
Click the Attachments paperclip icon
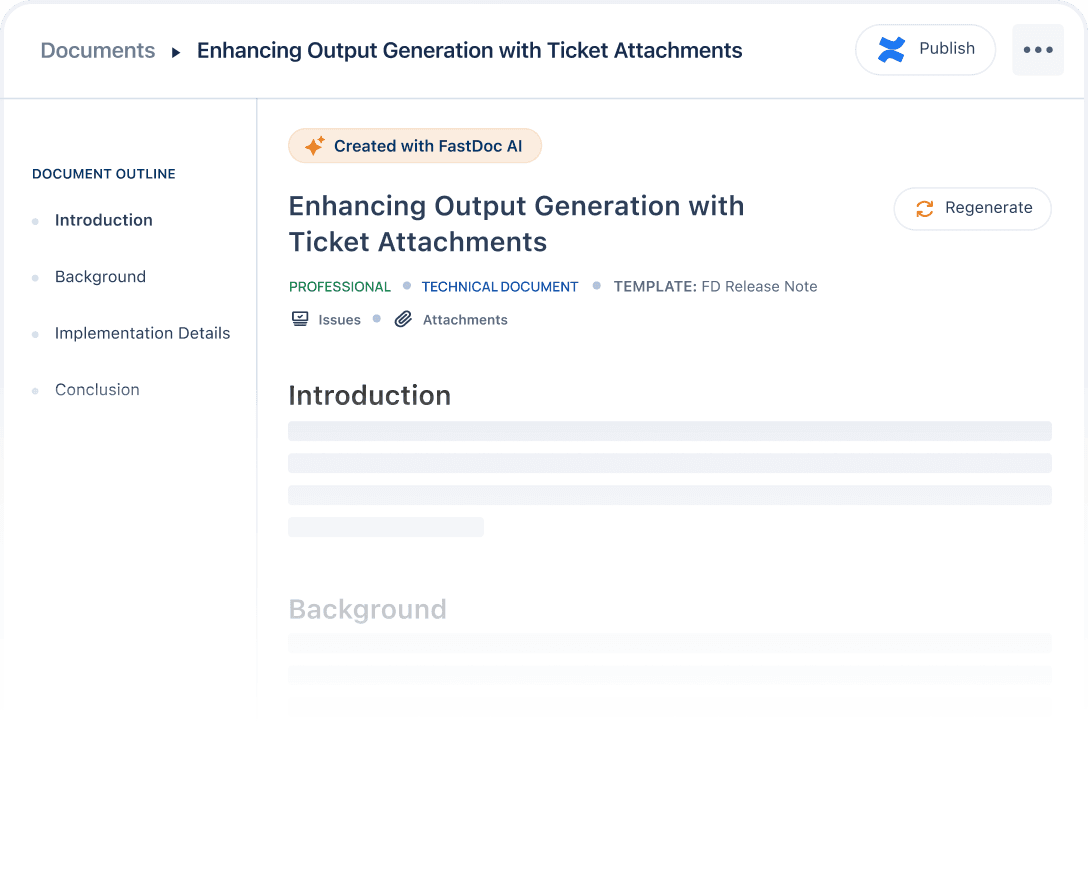(403, 319)
